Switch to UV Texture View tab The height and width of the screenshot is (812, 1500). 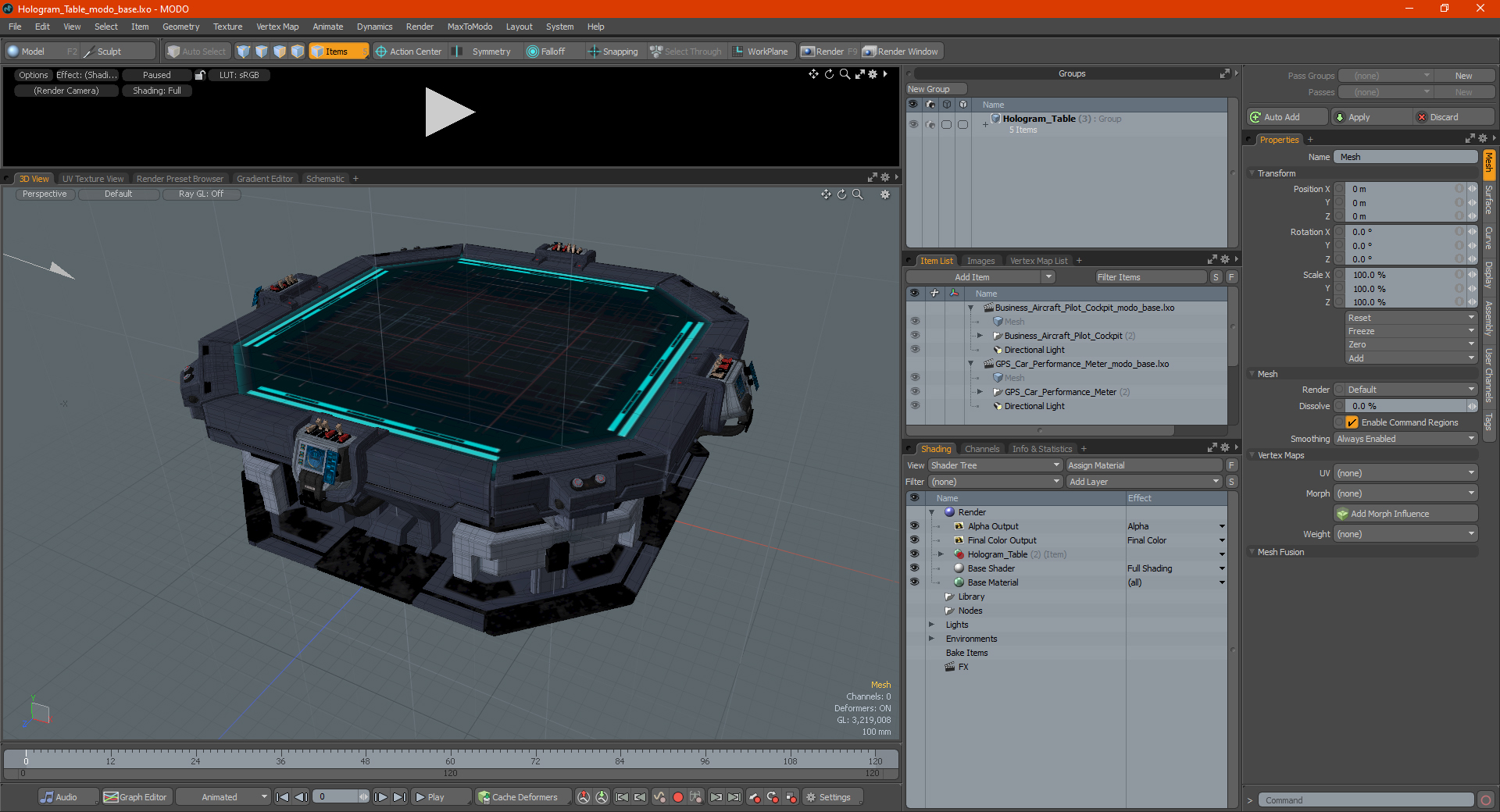[93, 179]
